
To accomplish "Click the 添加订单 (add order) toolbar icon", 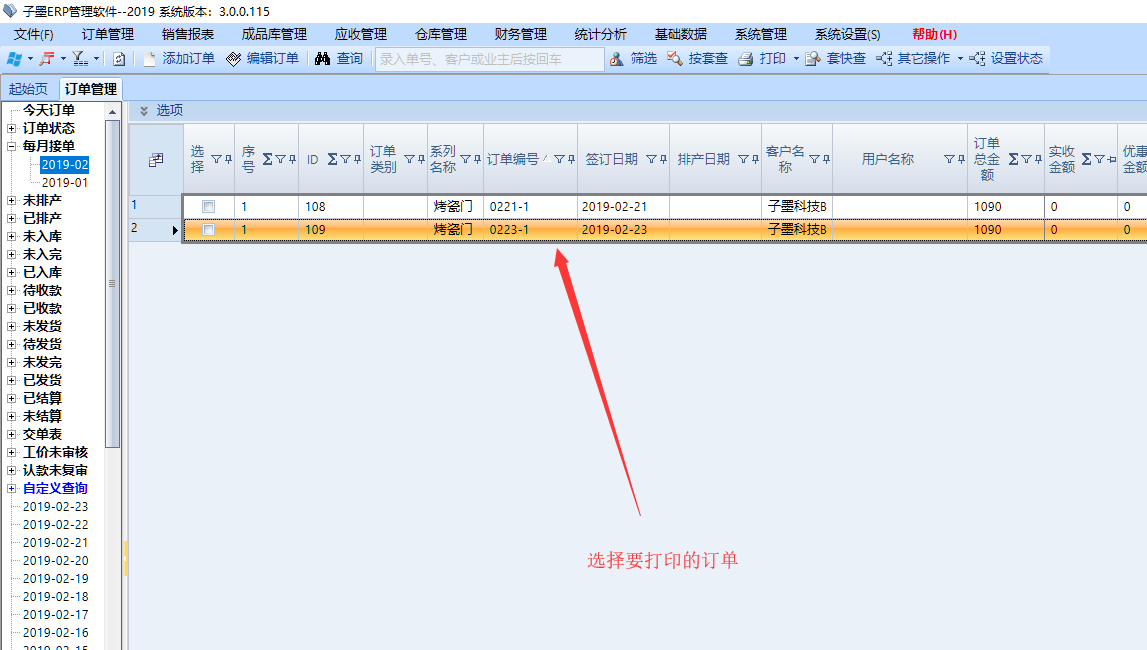I will (x=150, y=59).
